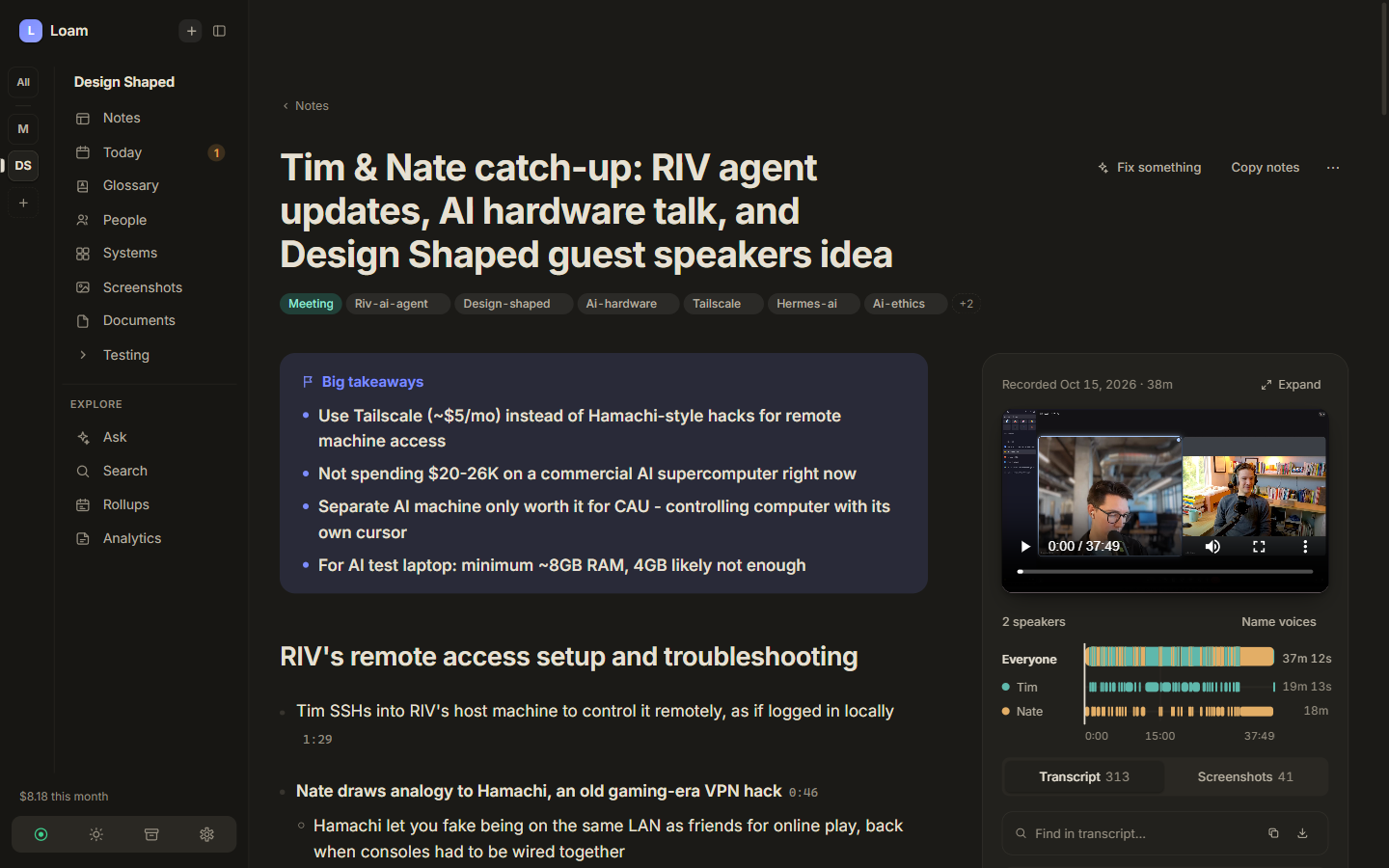
Task: Select the All workspaces filter
Action: click(x=23, y=82)
